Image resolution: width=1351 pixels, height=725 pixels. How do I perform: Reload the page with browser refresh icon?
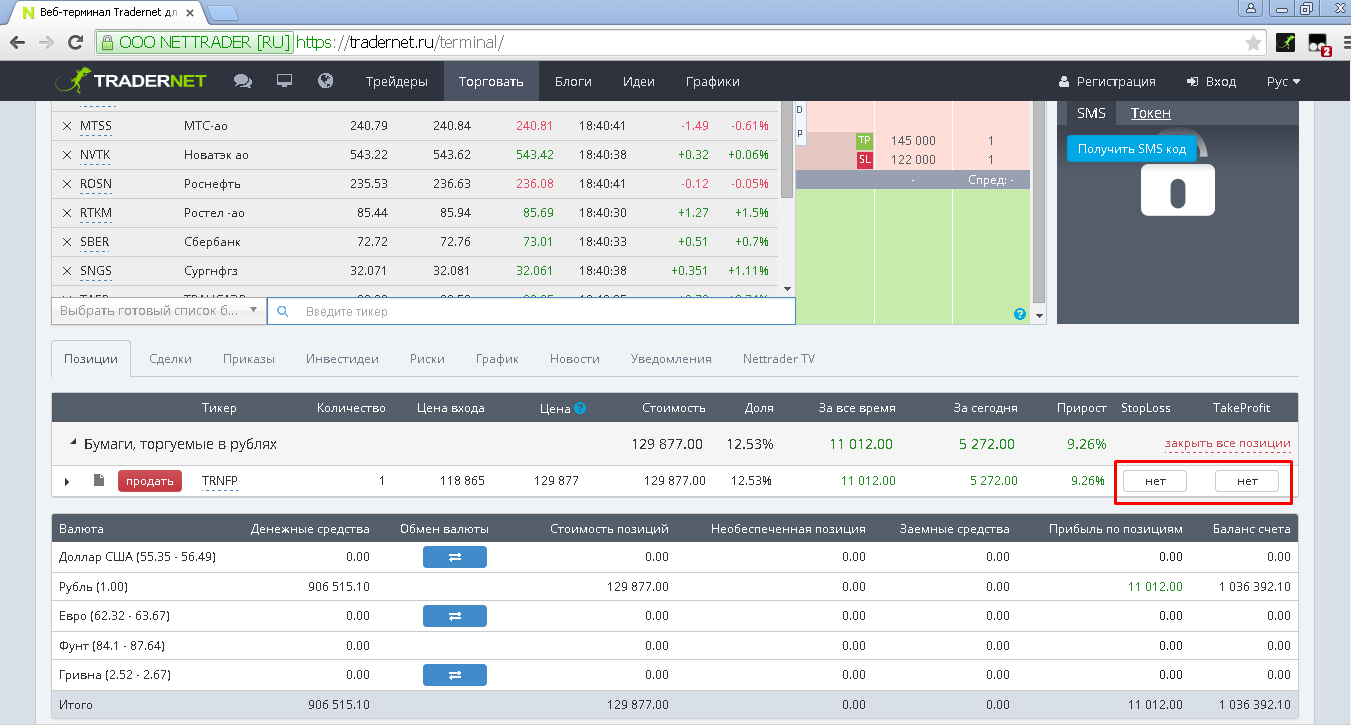pos(75,43)
